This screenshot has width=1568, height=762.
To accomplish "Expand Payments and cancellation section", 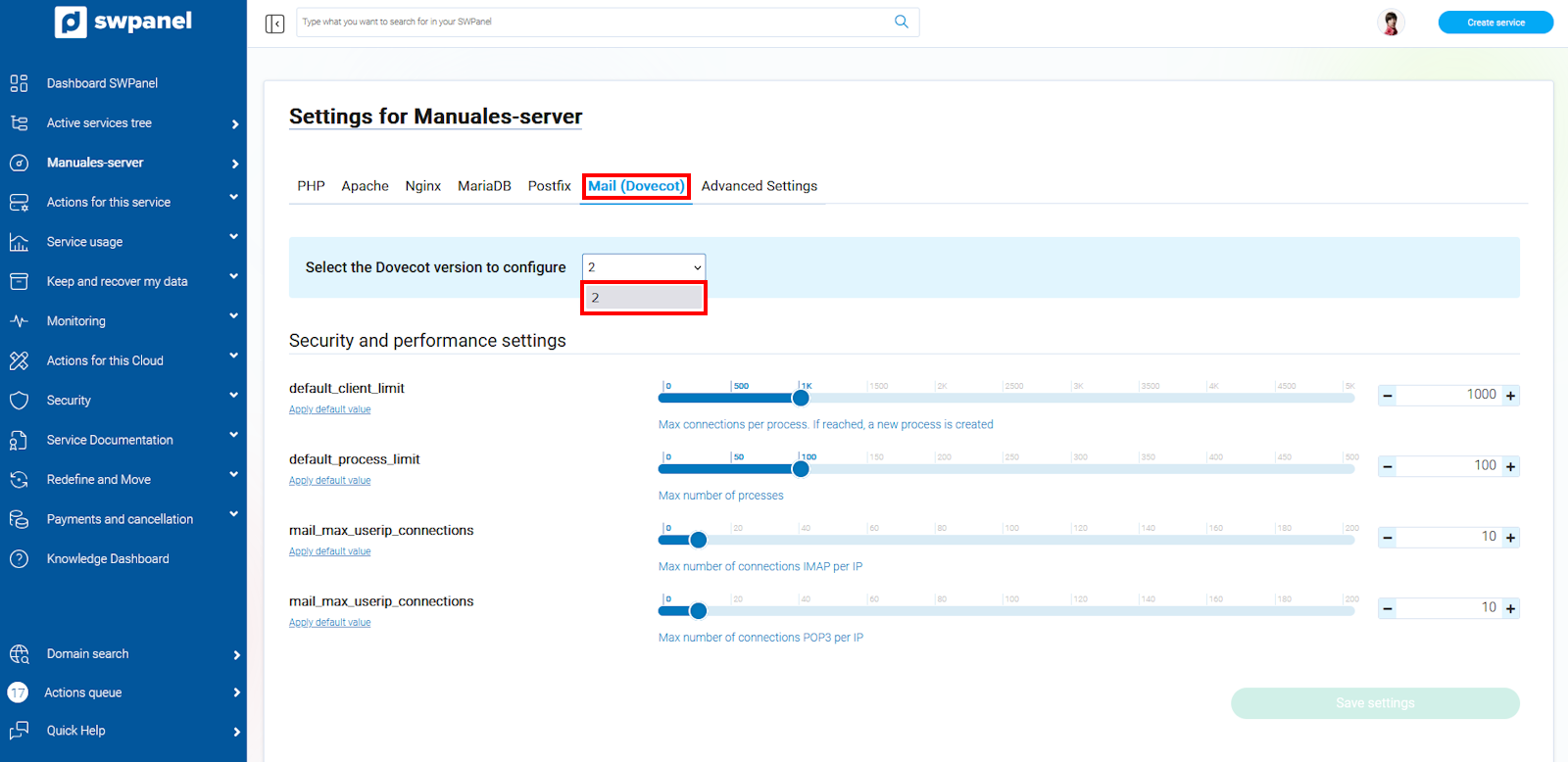I will (x=233, y=515).
